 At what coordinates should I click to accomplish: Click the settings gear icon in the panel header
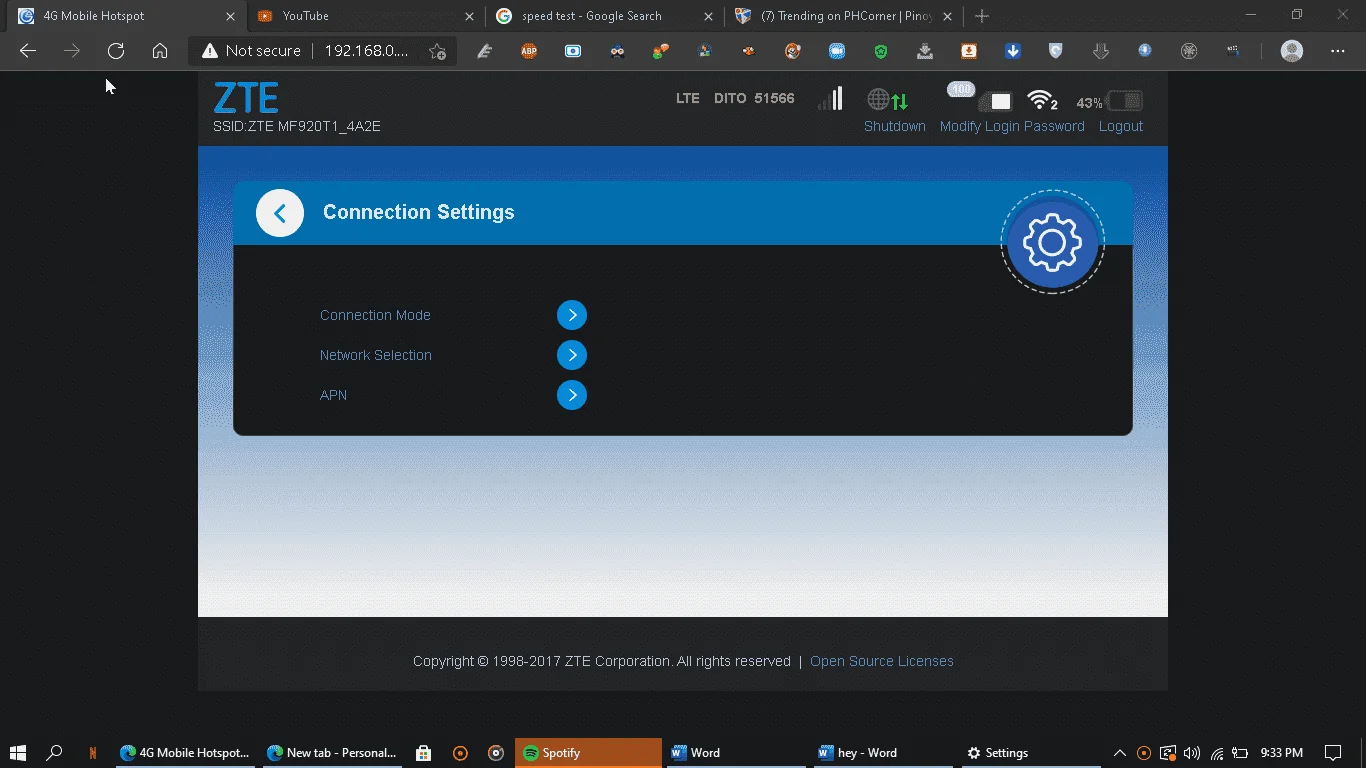1052,242
